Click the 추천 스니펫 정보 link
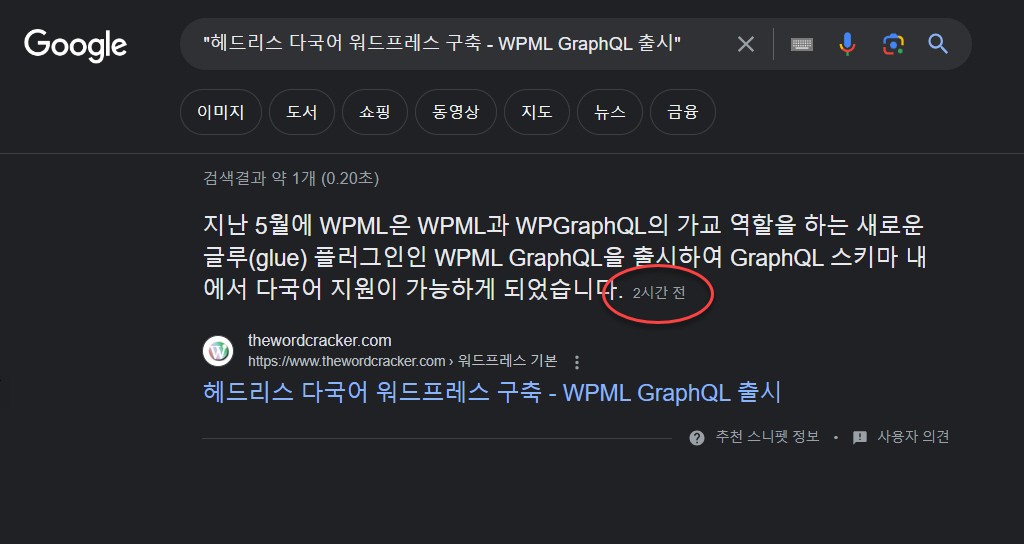 767,437
